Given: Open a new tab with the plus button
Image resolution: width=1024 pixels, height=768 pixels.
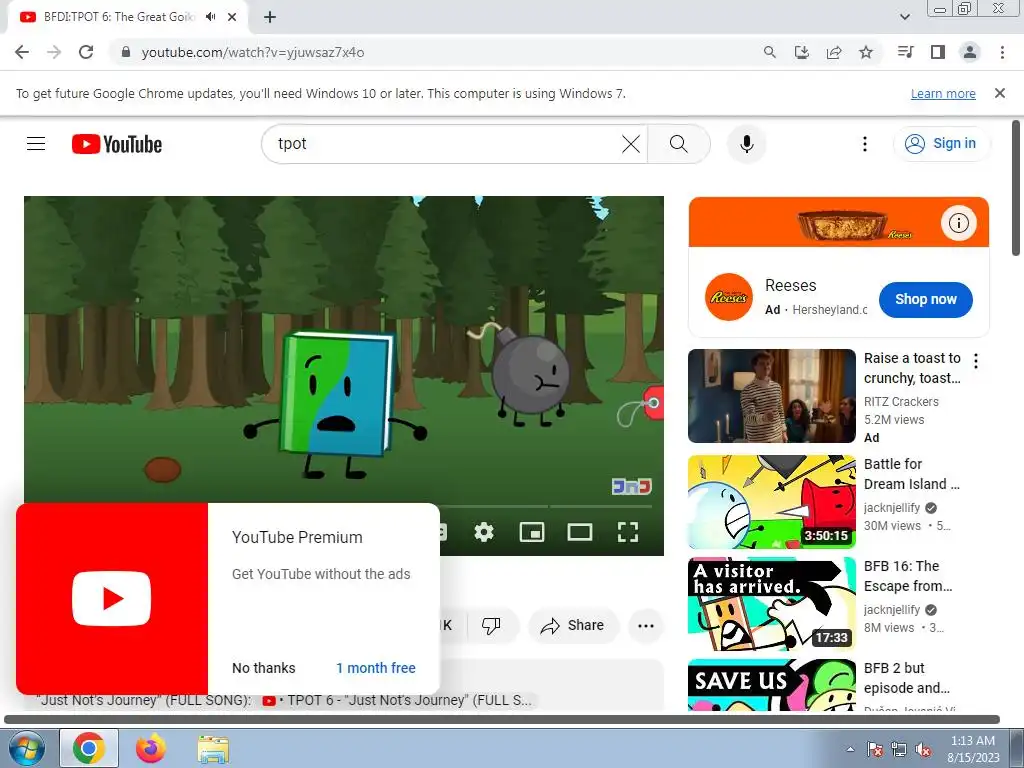Looking at the screenshot, I should tap(270, 17).
